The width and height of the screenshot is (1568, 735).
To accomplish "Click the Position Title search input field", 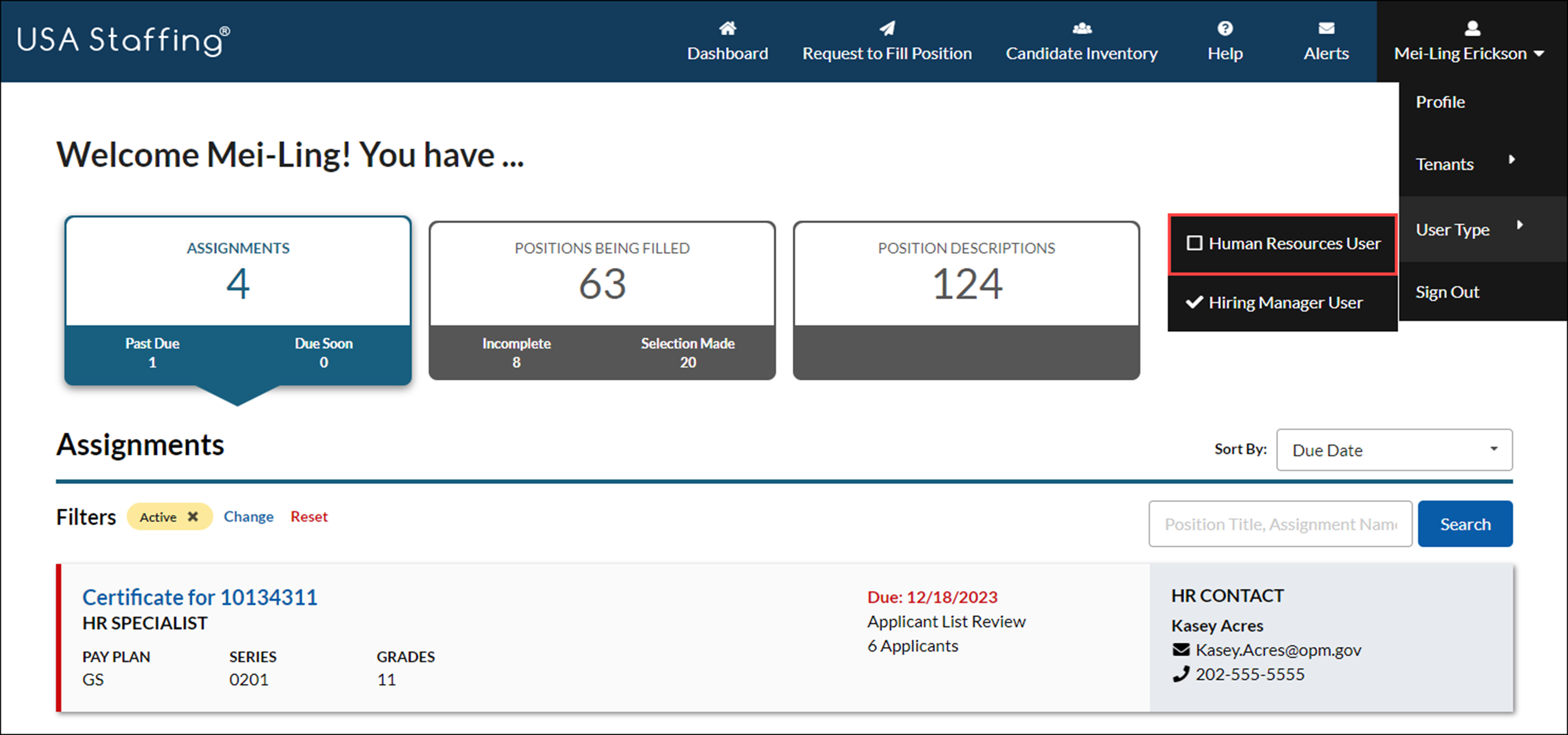I will click(x=1280, y=524).
